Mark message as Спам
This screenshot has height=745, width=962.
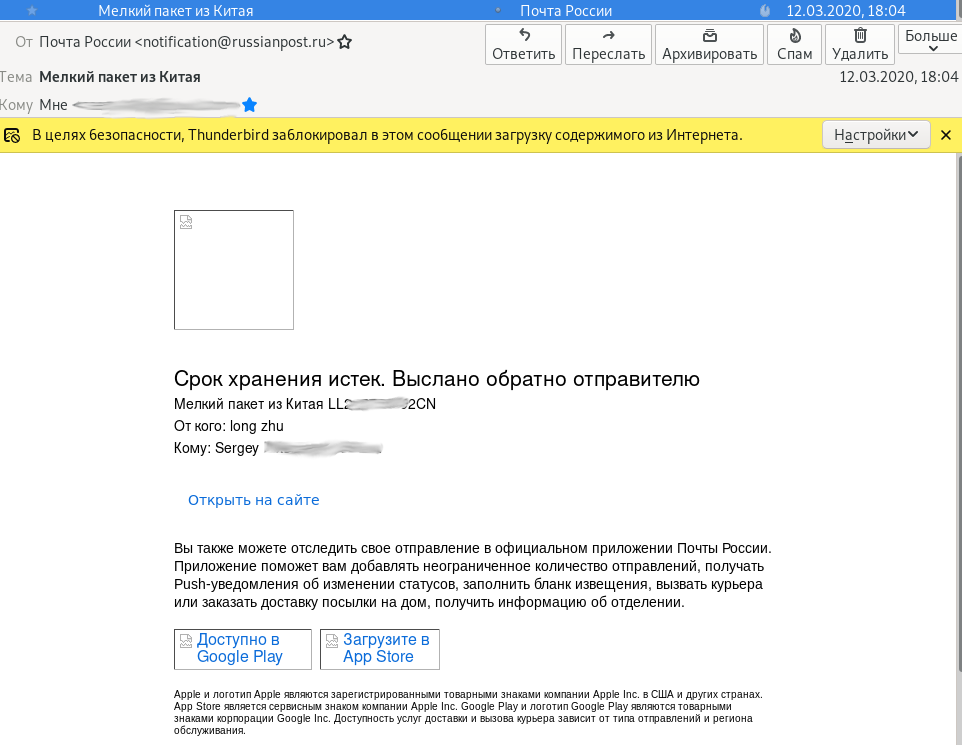pyautogui.click(x=795, y=44)
